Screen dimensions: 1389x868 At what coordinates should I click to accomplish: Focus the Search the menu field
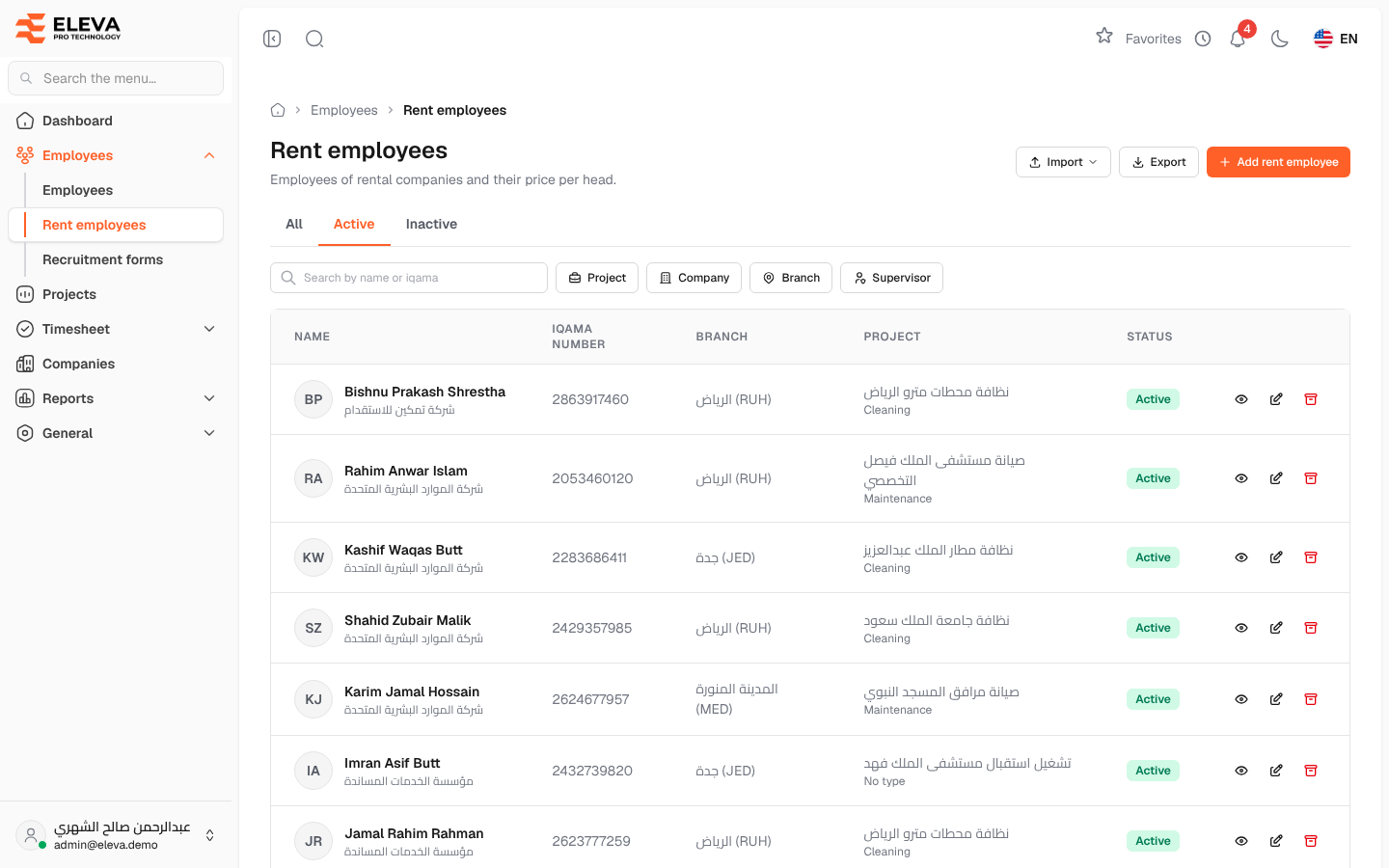click(x=116, y=78)
